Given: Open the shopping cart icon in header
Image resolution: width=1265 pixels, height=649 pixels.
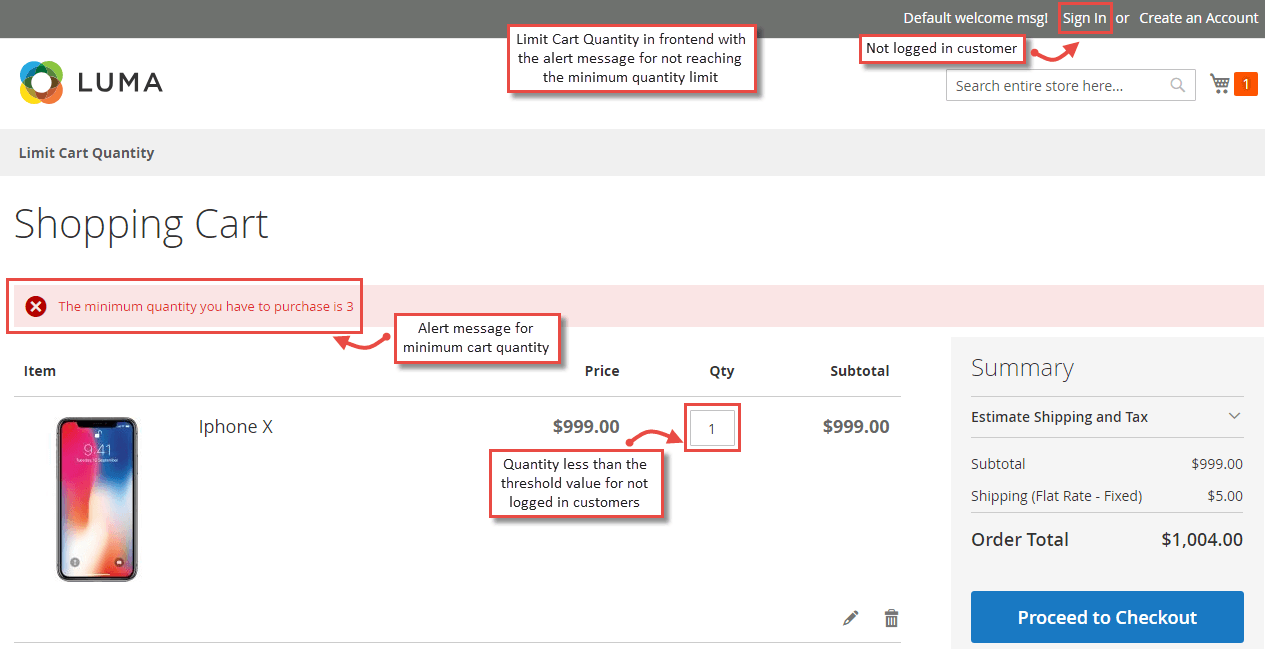Looking at the screenshot, I should [x=1220, y=84].
